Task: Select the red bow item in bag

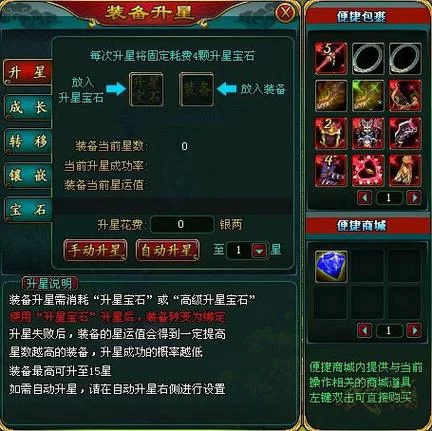Action: click(405, 96)
